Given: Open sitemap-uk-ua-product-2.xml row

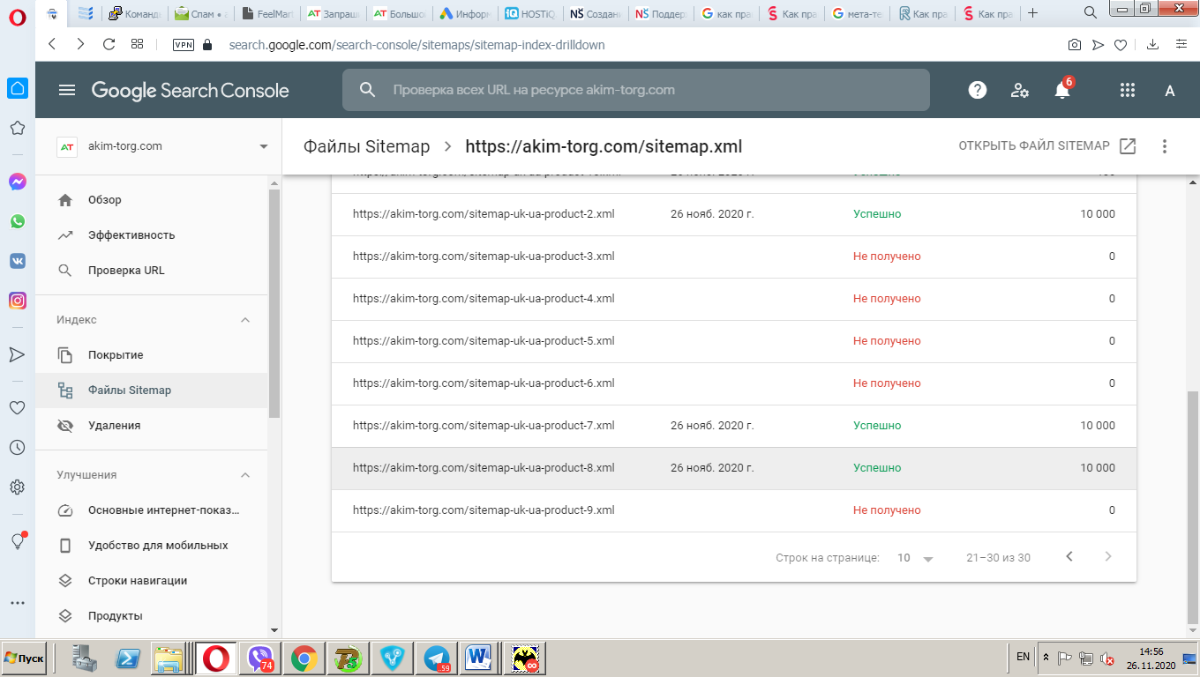Looking at the screenshot, I should click(x=734, y=214).
